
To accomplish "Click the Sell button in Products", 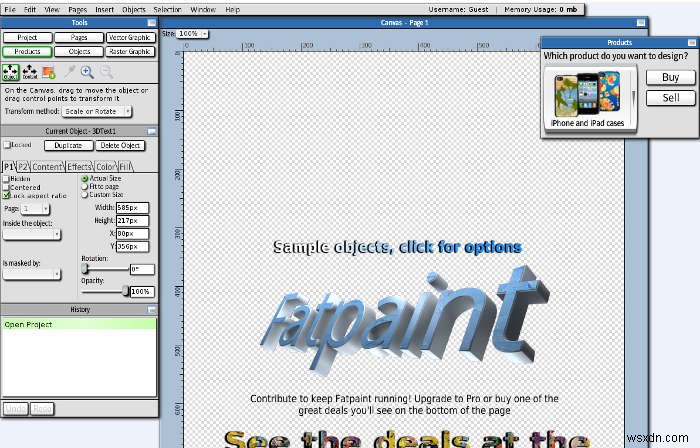I will tap(671, 98).
